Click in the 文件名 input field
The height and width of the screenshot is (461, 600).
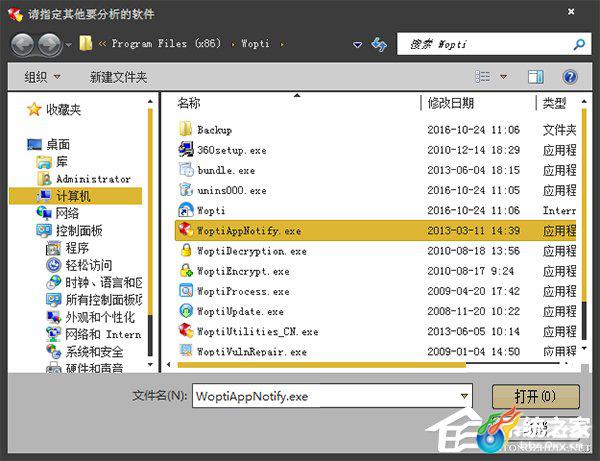325,396
